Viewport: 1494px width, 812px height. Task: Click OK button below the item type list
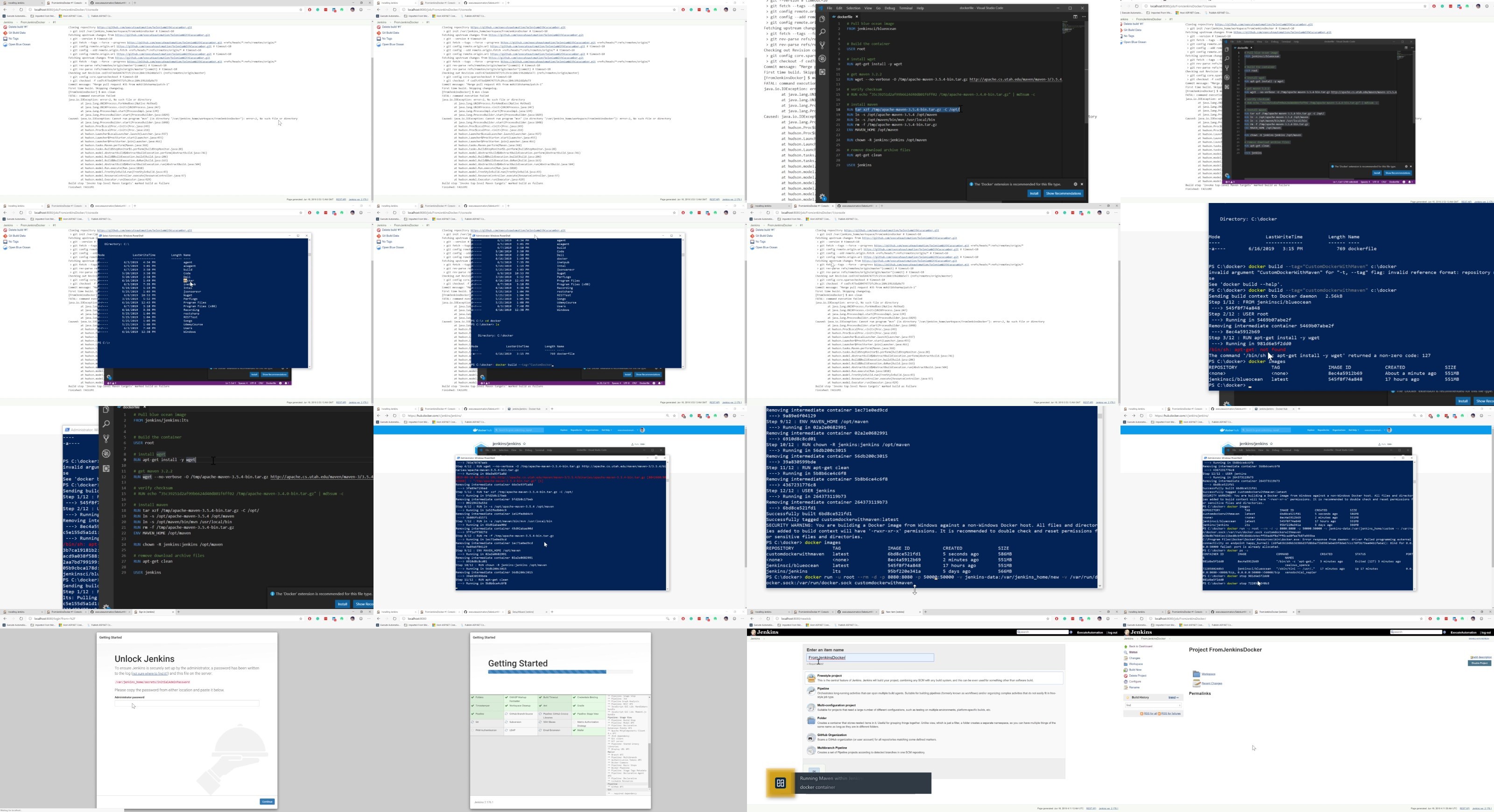(814, 771)
